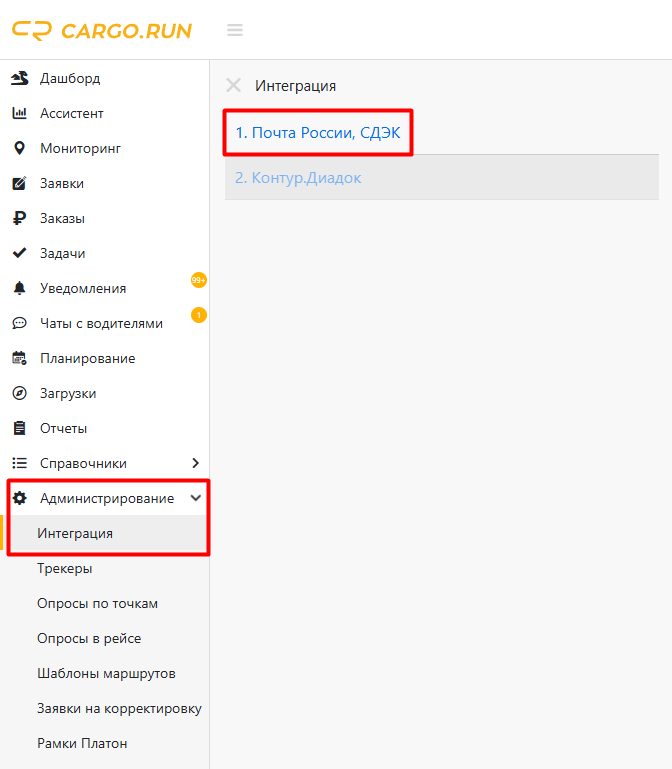Click the Планирование calendar icon
The height and width of the screenshot is (769, 672).
click(x=19, y=358)
